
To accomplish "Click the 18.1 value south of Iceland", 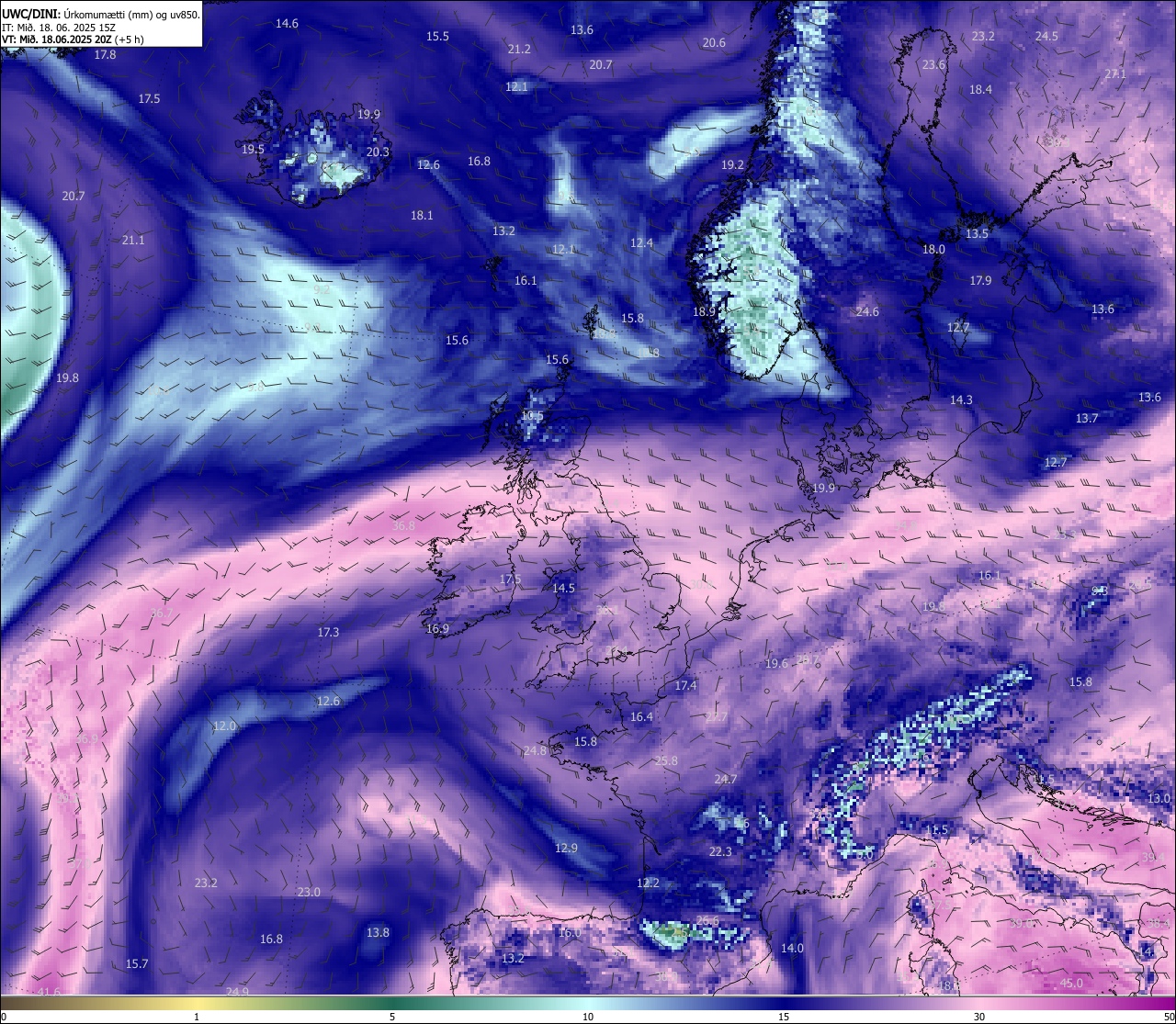I will [x=421, y=215].
